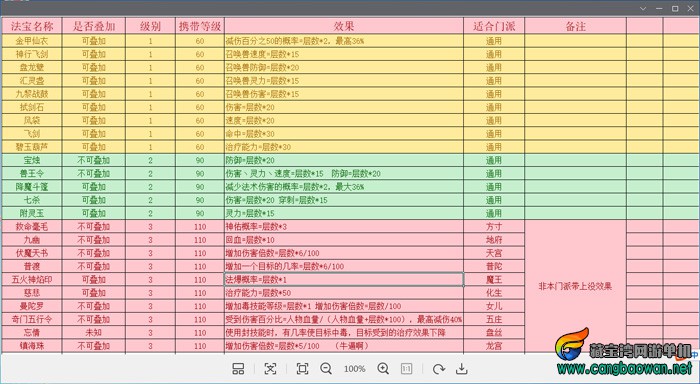Click the 盘丝 school cell
The image size is (700, 384).
494,333
